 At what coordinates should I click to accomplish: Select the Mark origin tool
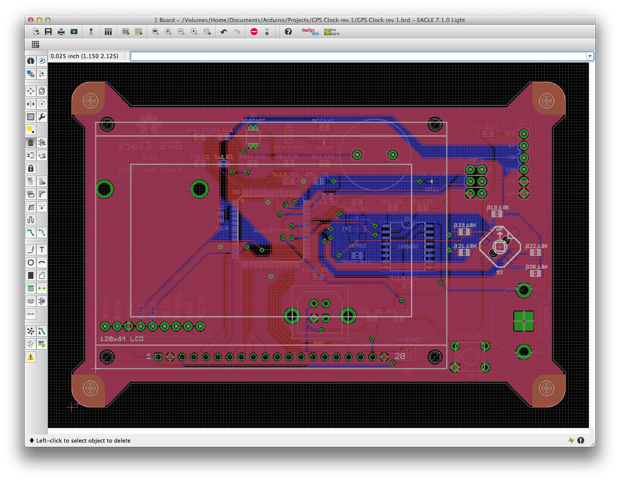point(42,74)
